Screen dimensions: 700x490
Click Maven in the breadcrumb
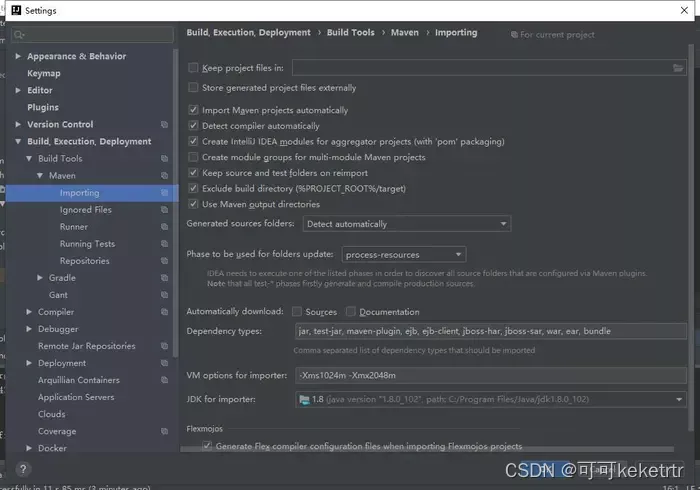[404, 33]
